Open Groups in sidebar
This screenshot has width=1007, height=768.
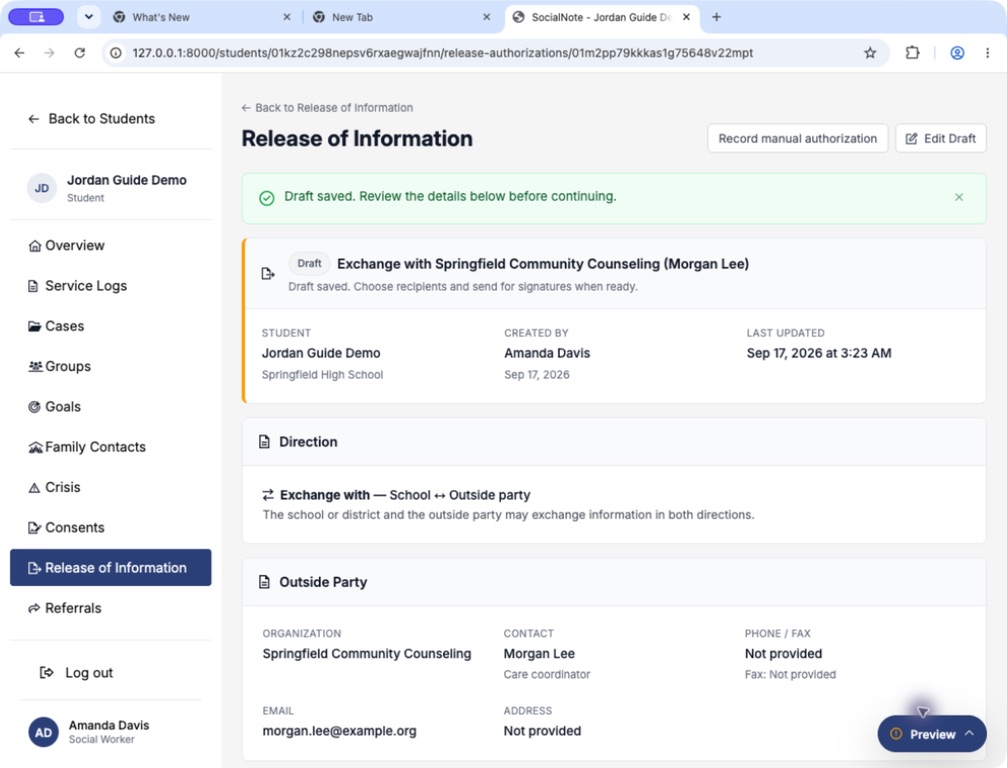pyautogui.click(x=110, y=367)
